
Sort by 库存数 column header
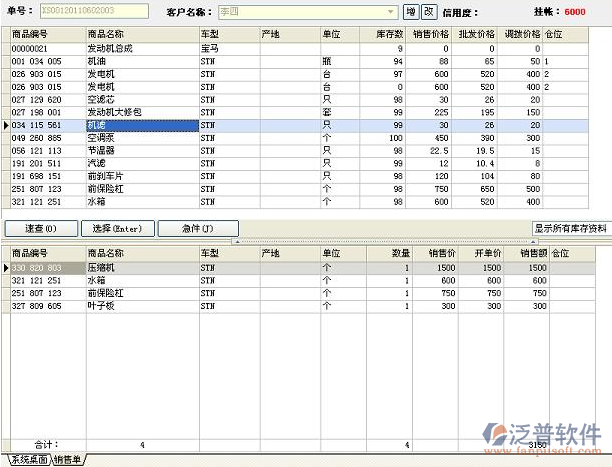pyautogui.click(x=383, y=34)
